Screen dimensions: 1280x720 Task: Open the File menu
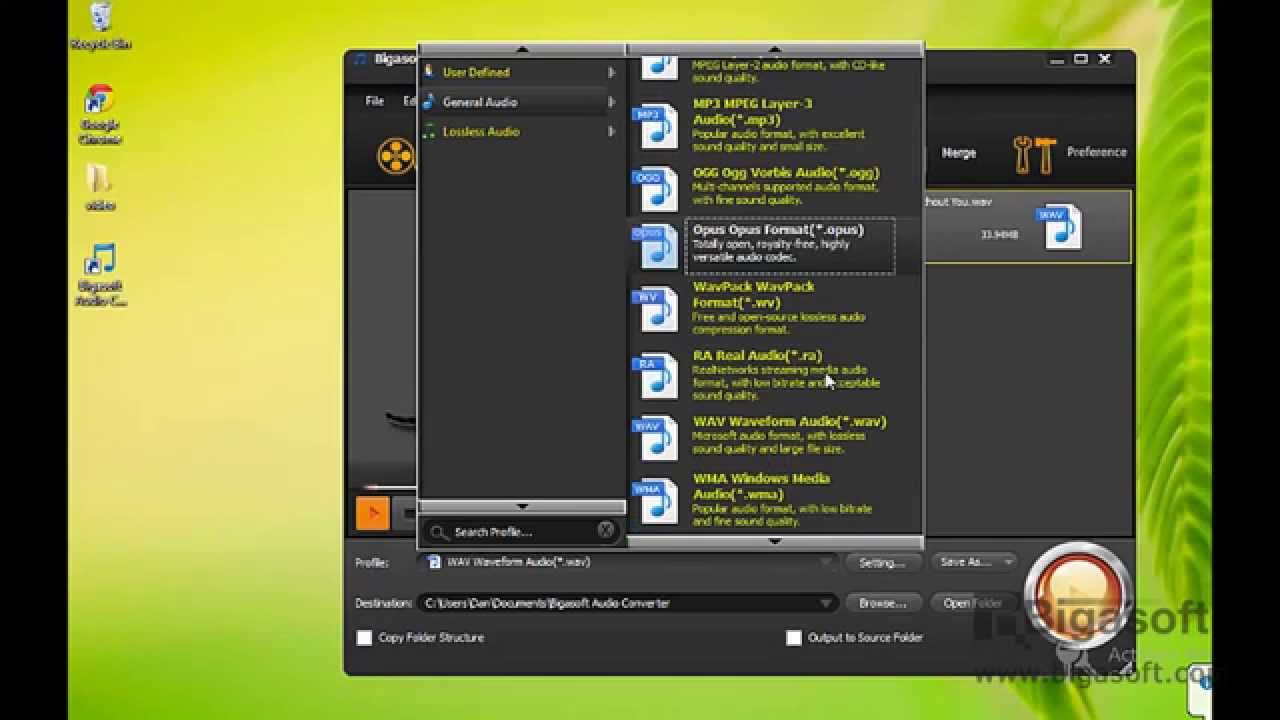(375, 101)
